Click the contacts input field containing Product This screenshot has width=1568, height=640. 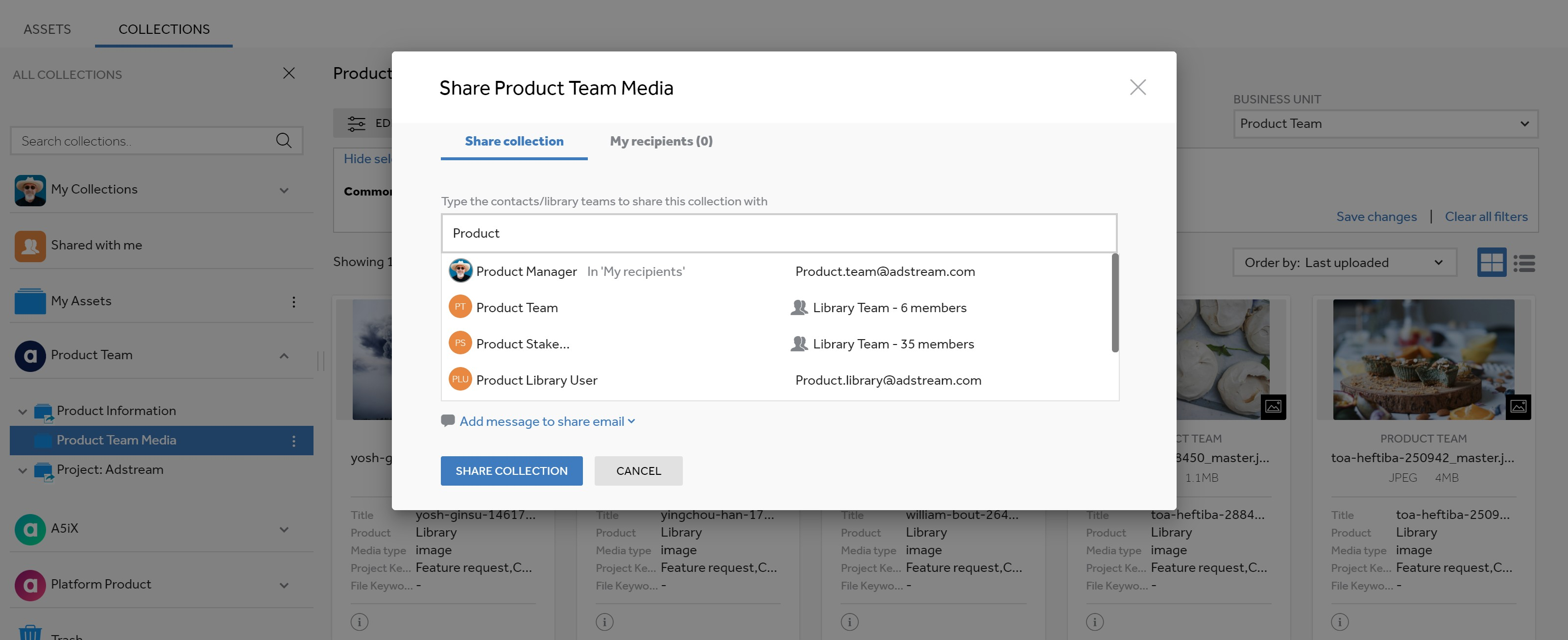[778, 233]
